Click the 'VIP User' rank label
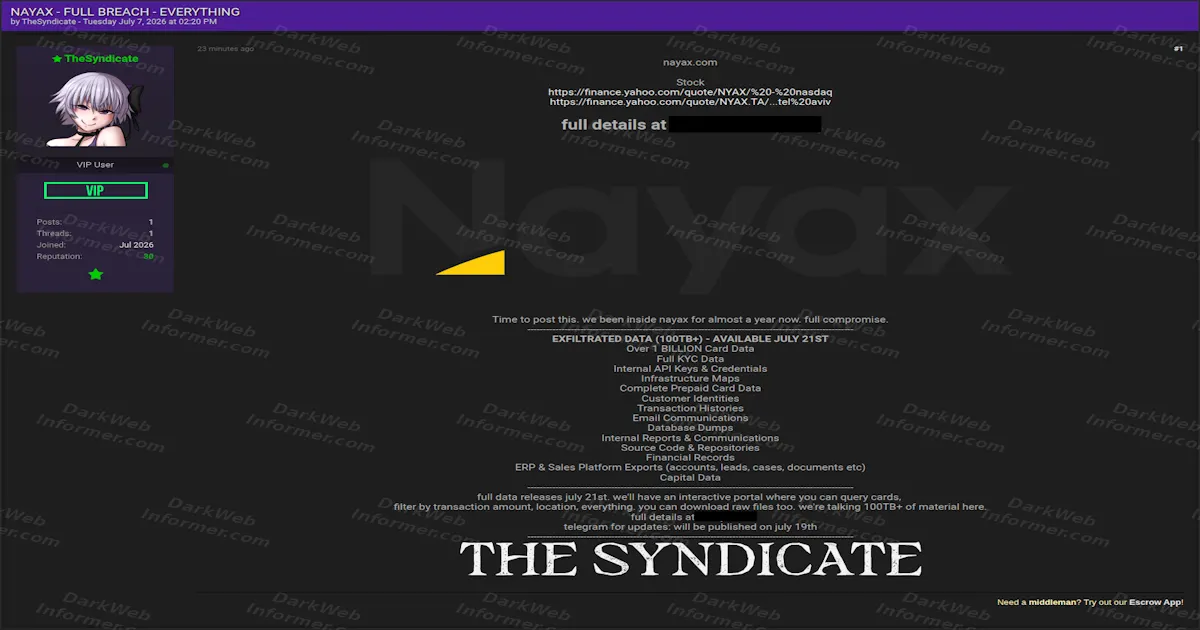Viewport: 1200px width, 630px height. tap(95, 165)
